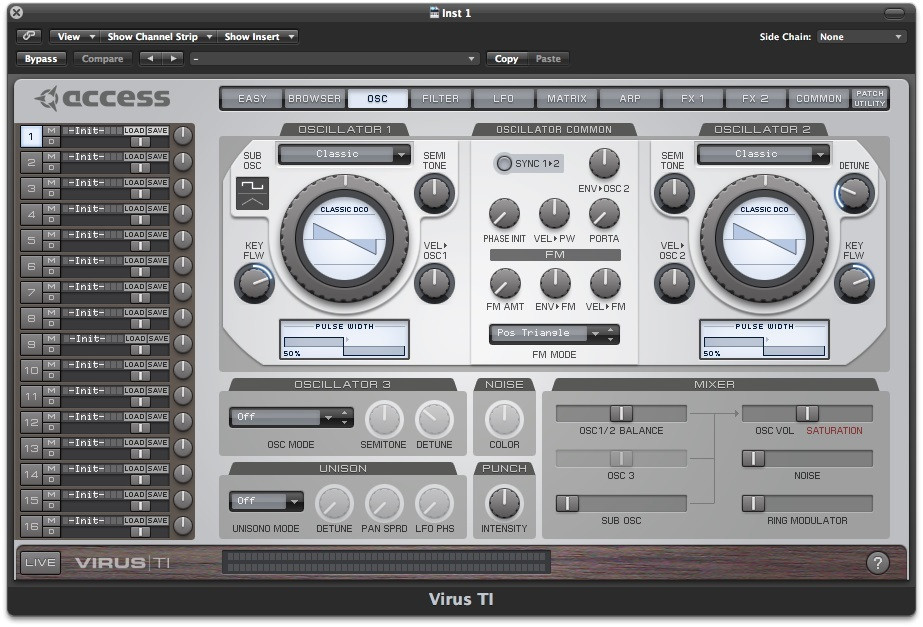Click the Punch Intensity knob

click(x=504, y=504)
